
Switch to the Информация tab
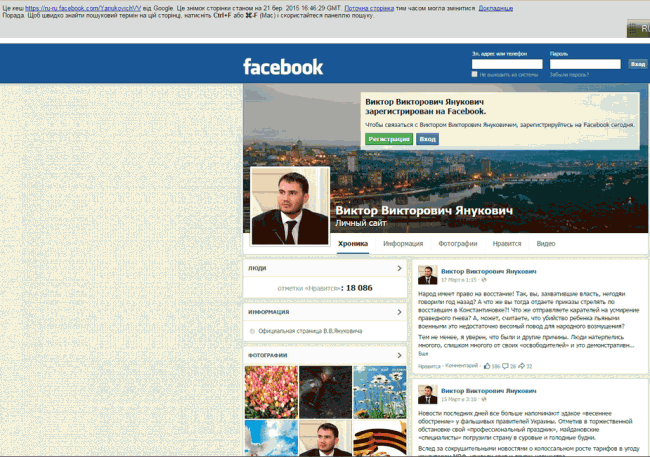point(403,244)
